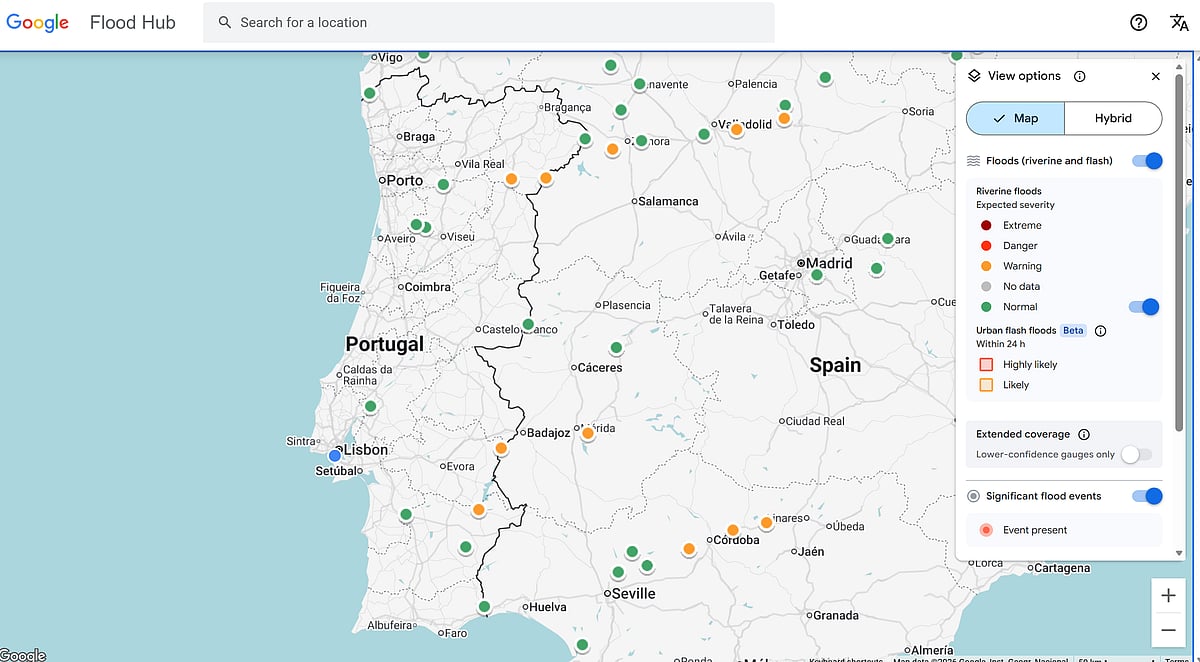The height and width of the screenshot is (662, 1200).
Task: Click the layers icon in View options header
Action: coord(973,75)
